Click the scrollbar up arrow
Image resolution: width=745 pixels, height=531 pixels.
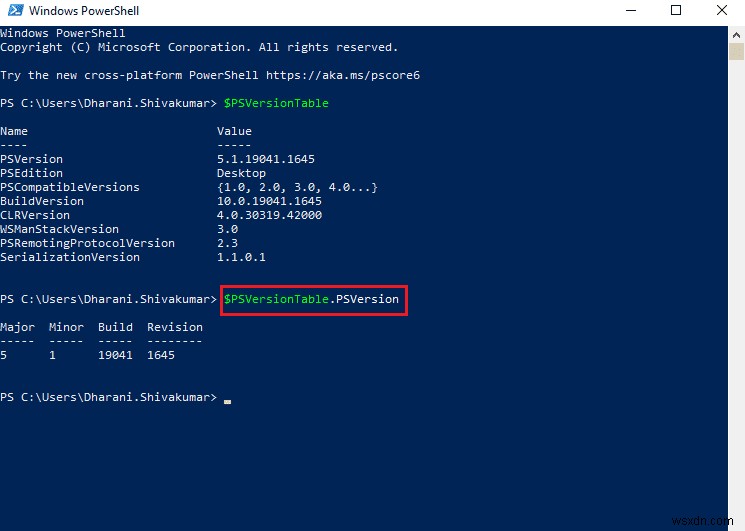(x=736, y=35)
